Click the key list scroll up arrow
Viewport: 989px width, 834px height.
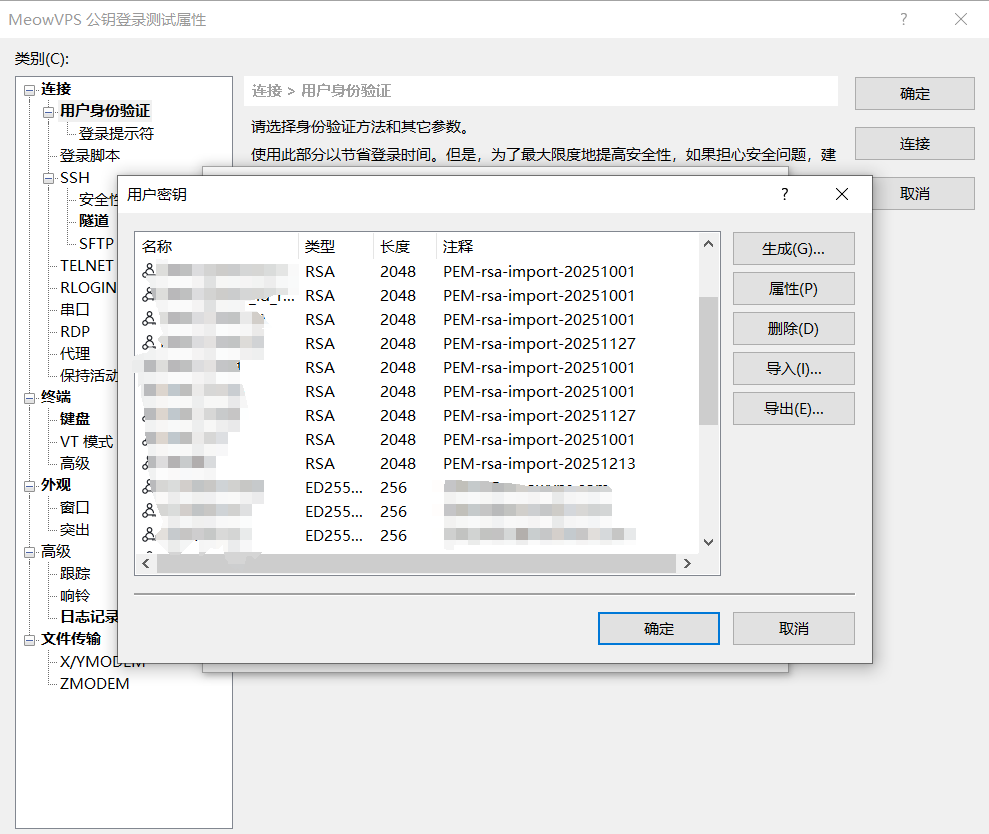[708, 244]
